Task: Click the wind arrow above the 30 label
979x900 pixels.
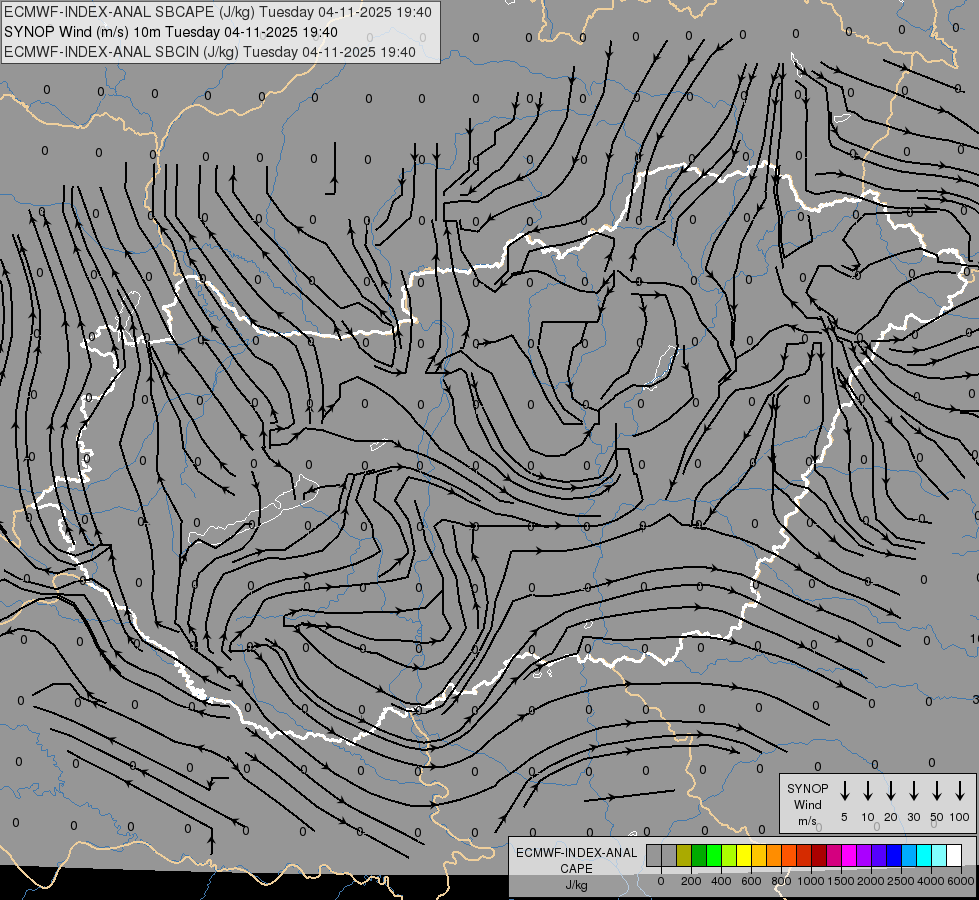Action: 913,791
